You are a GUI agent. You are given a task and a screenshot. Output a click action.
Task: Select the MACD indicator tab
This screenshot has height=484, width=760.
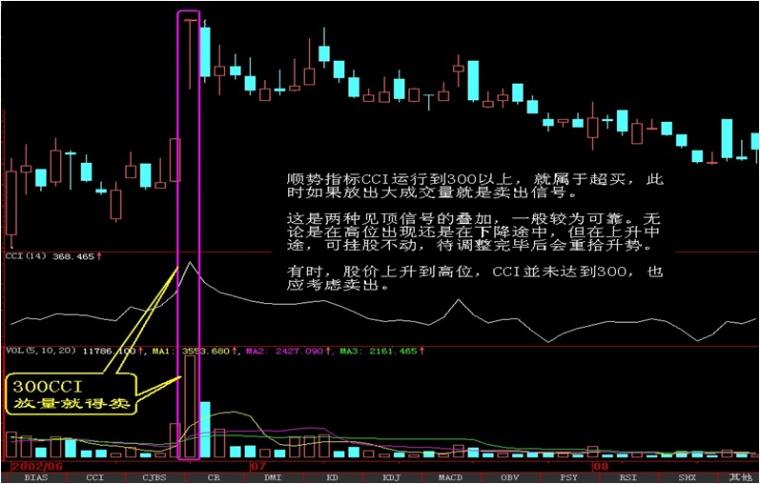click(450, 478)
